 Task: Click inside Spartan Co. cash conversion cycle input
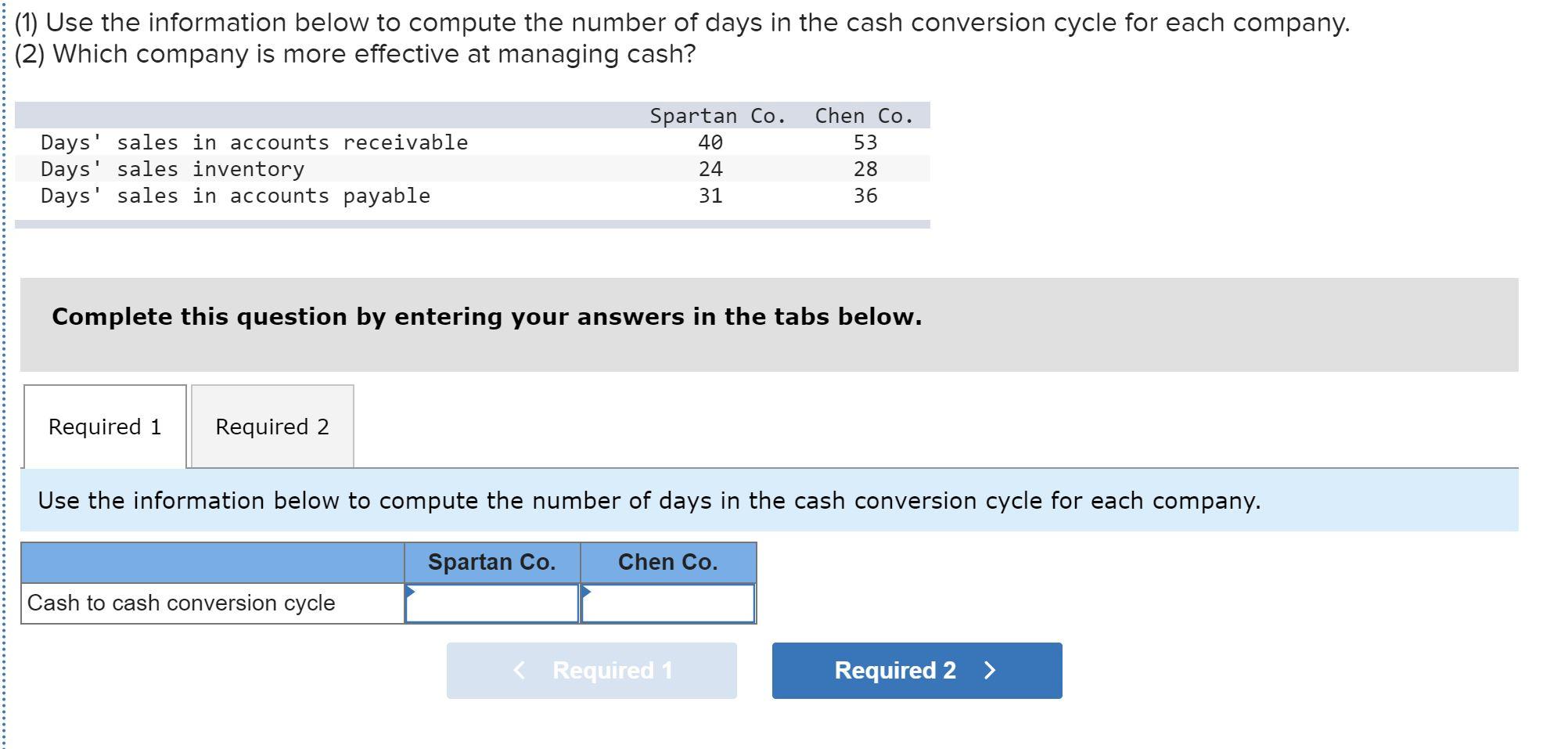[x=491, y=603]
